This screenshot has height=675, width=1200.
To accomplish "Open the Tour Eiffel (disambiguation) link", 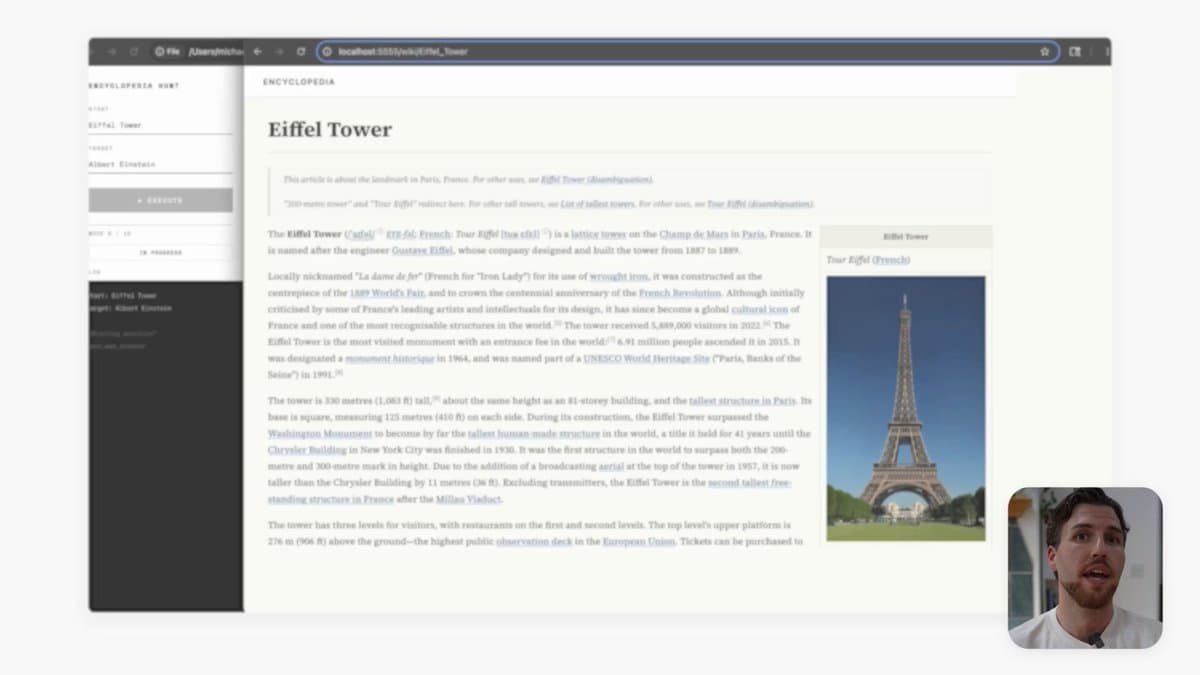I will point(760,204).
